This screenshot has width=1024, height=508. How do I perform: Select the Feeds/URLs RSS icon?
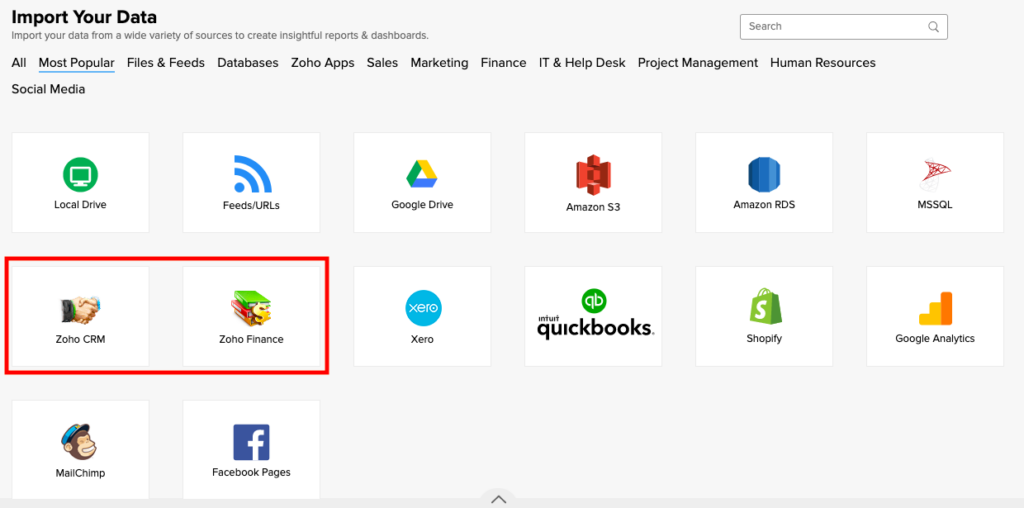(x=252, y=174)
